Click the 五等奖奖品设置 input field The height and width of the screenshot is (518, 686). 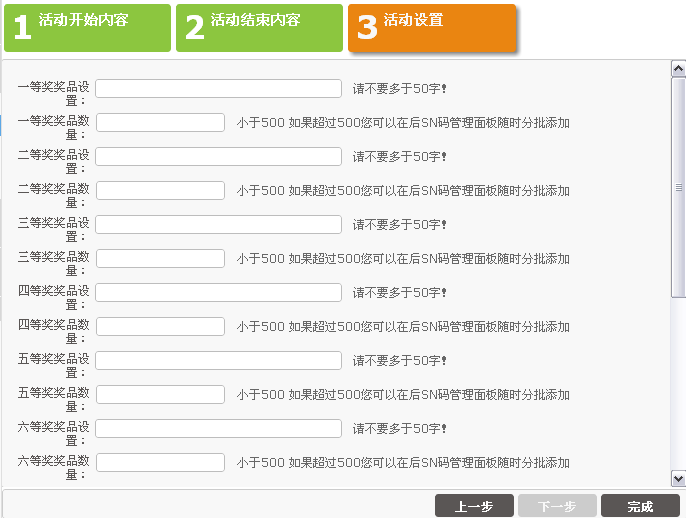pos(218,360)
